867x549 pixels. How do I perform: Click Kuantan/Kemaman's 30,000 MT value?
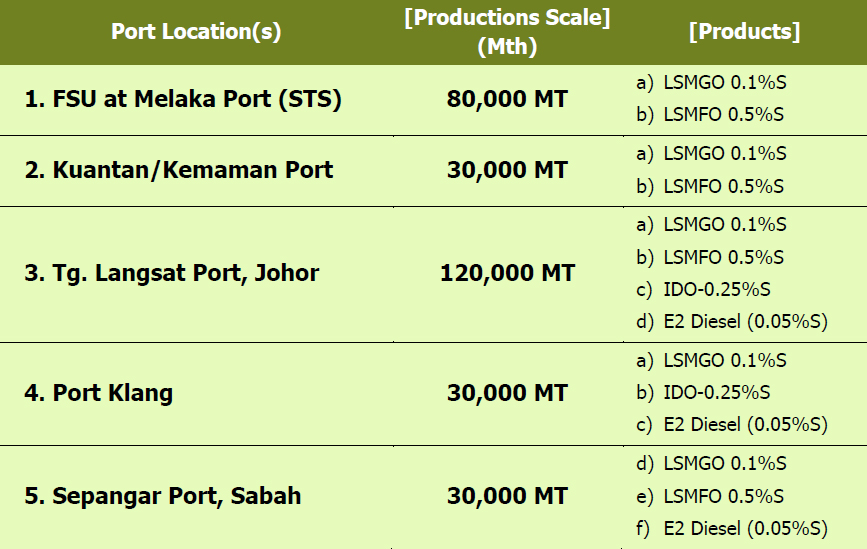tap(507, 170)
